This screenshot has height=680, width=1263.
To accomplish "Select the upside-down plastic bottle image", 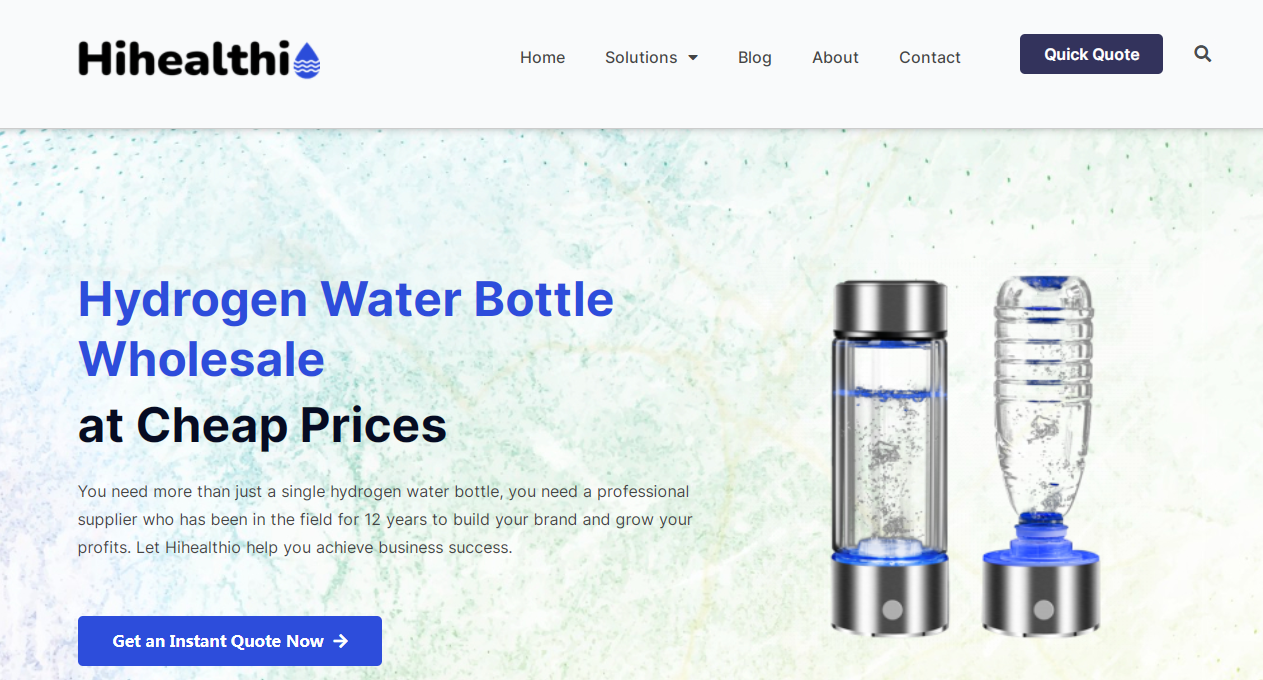I will [1041, 456].
